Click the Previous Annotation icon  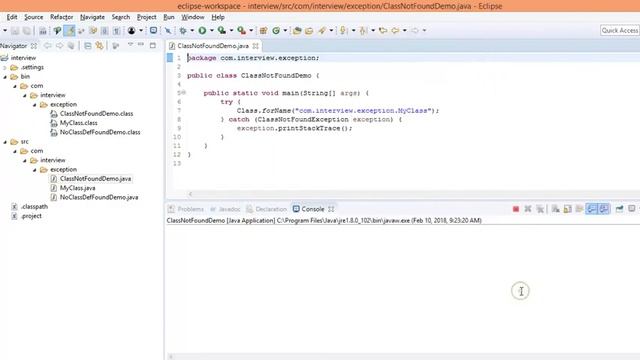[x=363, y=31]
